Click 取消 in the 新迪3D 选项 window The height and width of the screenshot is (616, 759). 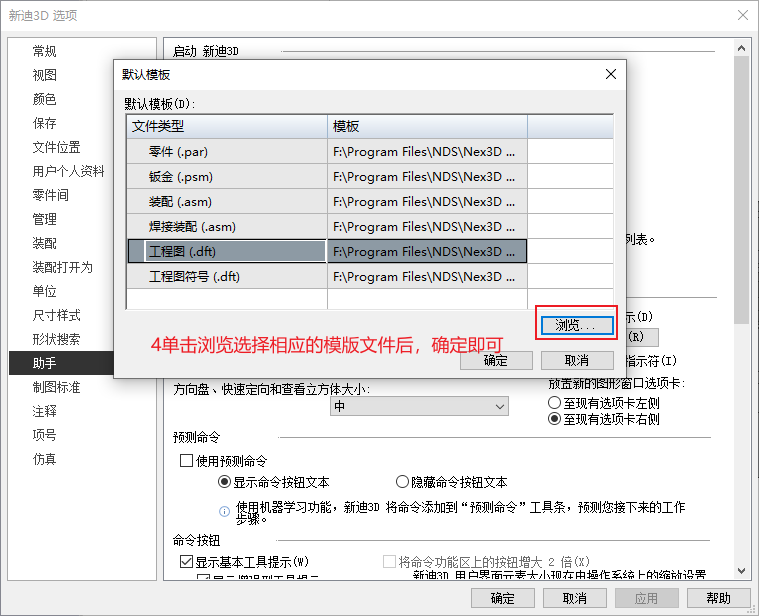(x=575, y=598)
